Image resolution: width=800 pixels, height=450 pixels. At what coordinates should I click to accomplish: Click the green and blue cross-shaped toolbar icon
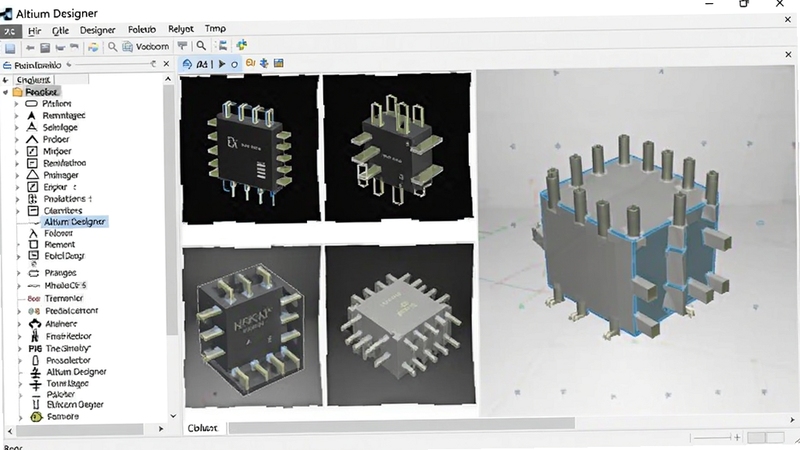click(241, 45)
